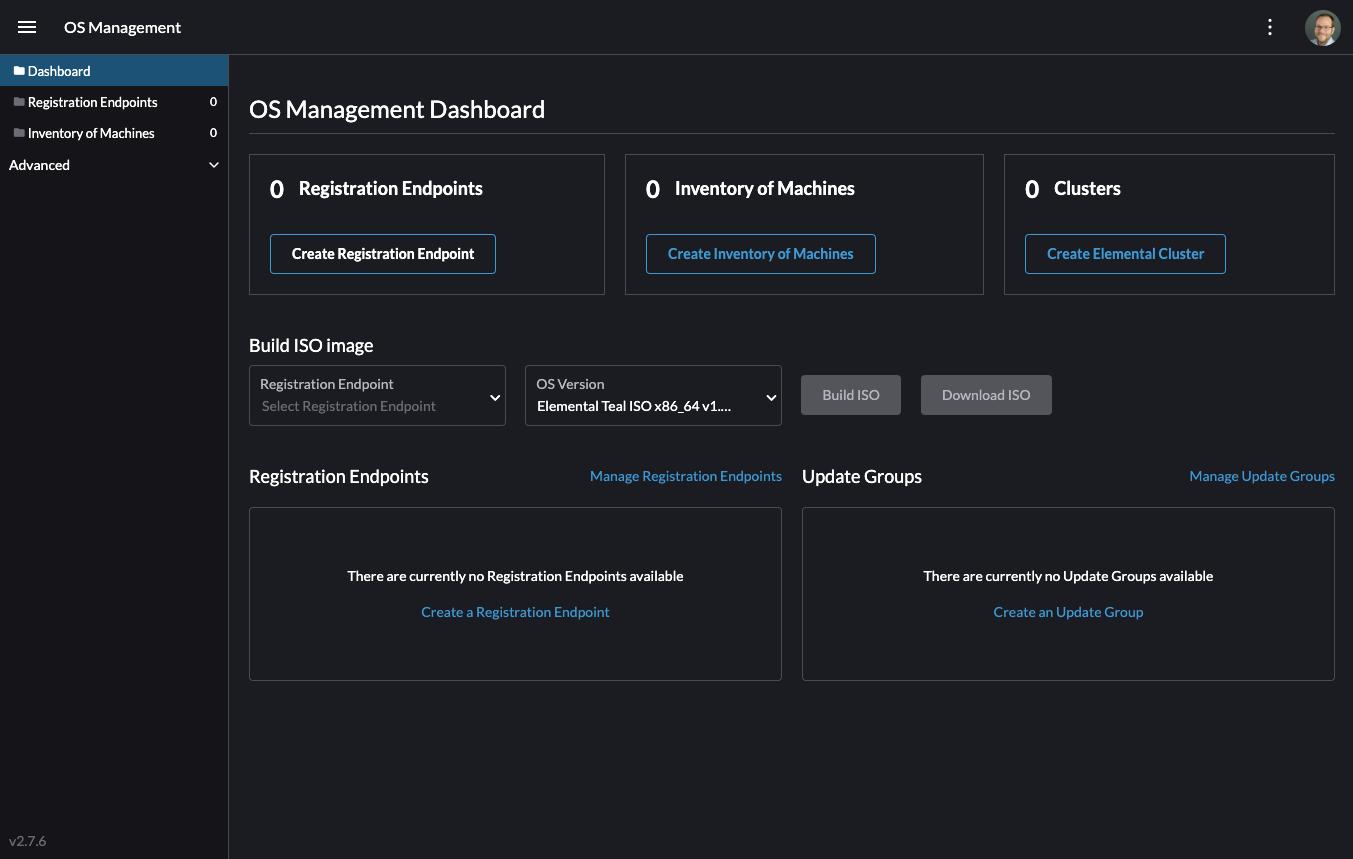Viewport: 1353px width, 859px height.
Task: Select Registration Endpoints in the sidebar
Action: (93, 102)
